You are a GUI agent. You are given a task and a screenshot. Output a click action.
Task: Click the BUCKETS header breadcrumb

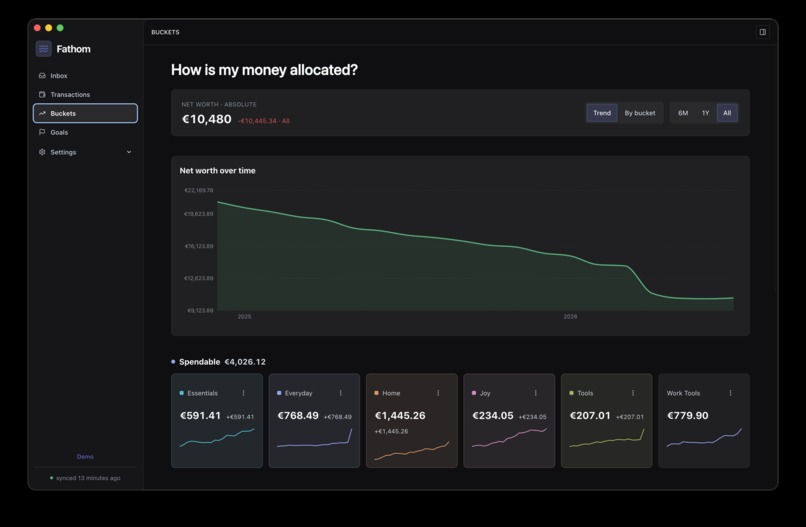[166, 32]
